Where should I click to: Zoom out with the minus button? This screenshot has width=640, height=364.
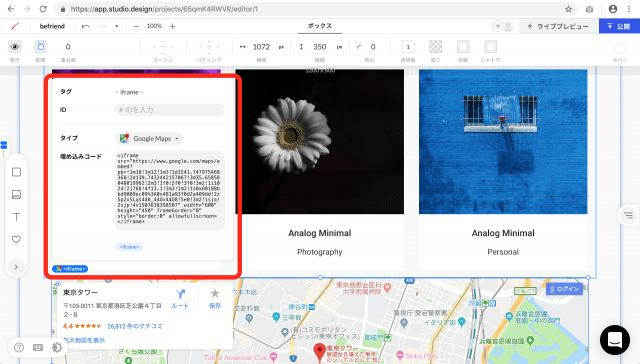[136, 26]
